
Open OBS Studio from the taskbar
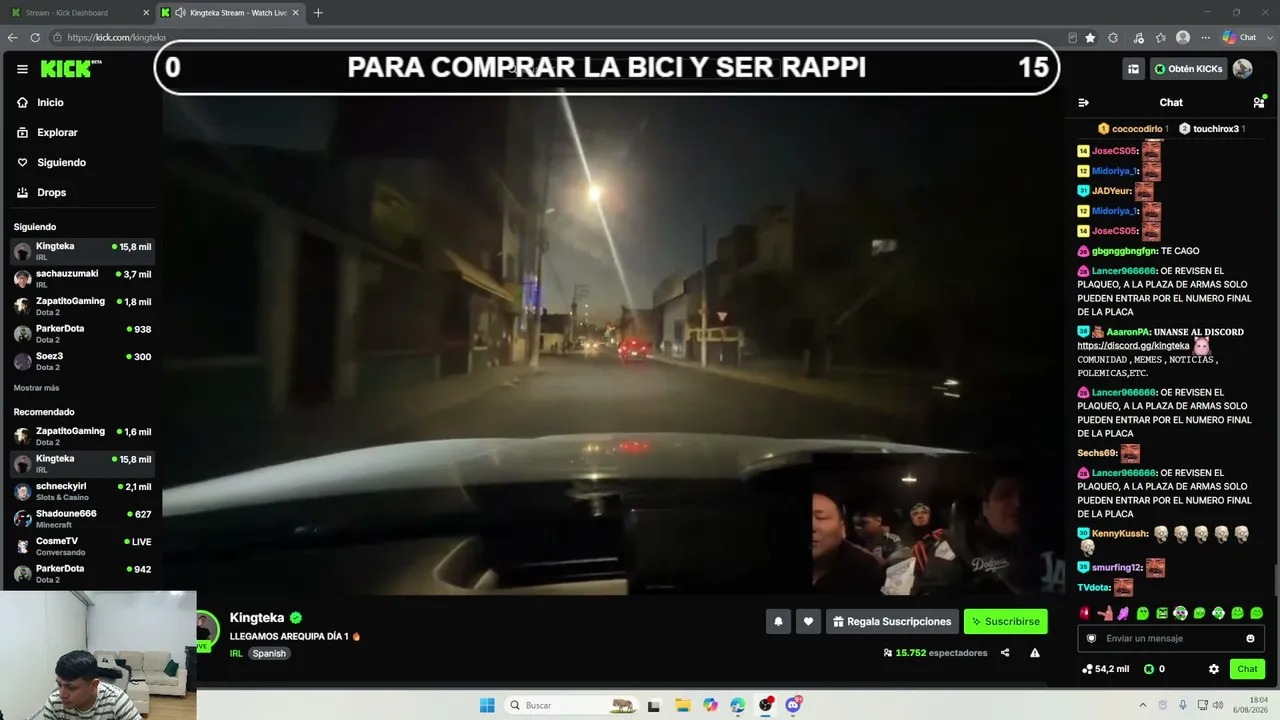coord(766,705)
